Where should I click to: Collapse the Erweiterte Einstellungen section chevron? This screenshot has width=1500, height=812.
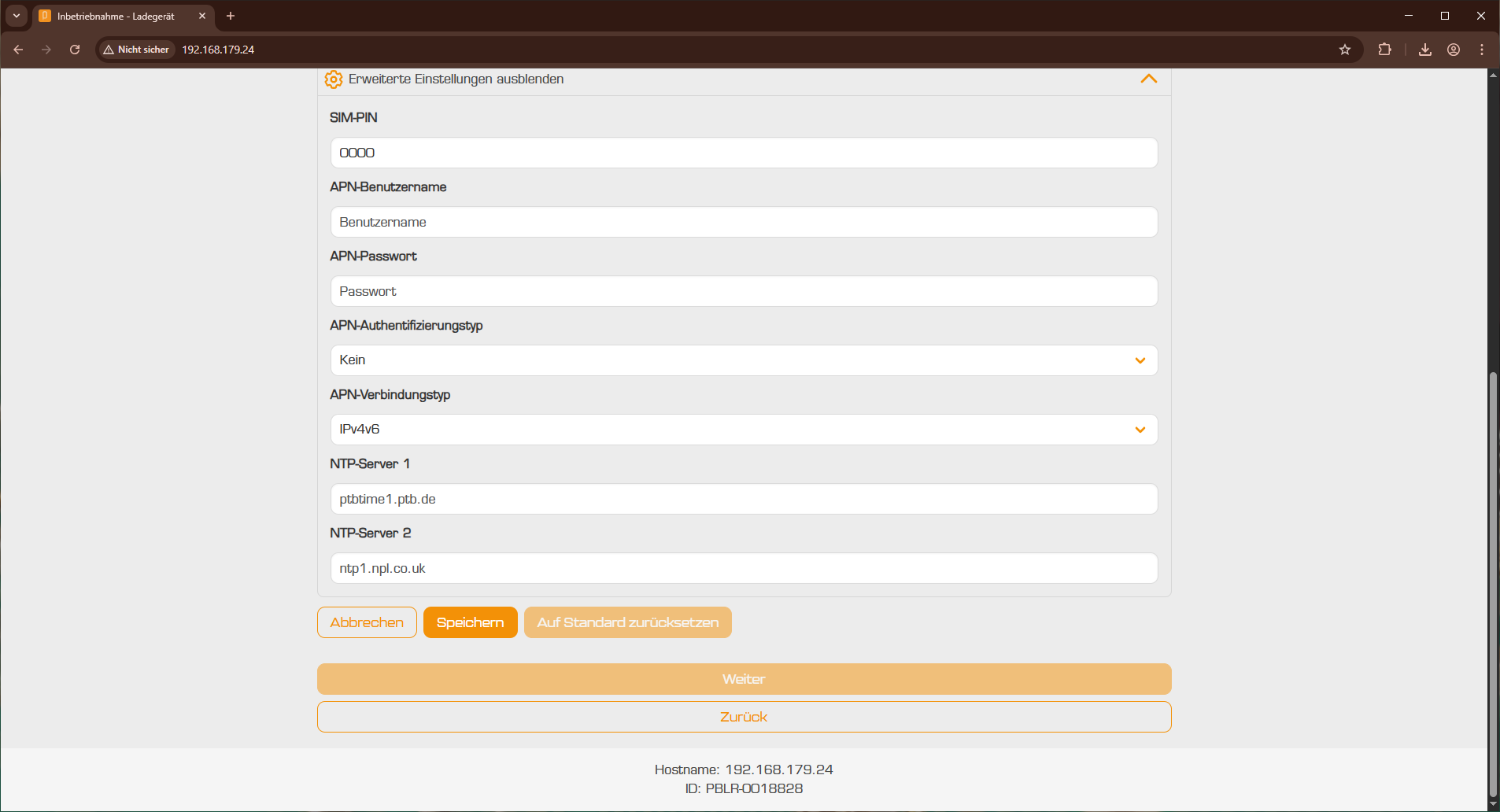(1148, 79)
